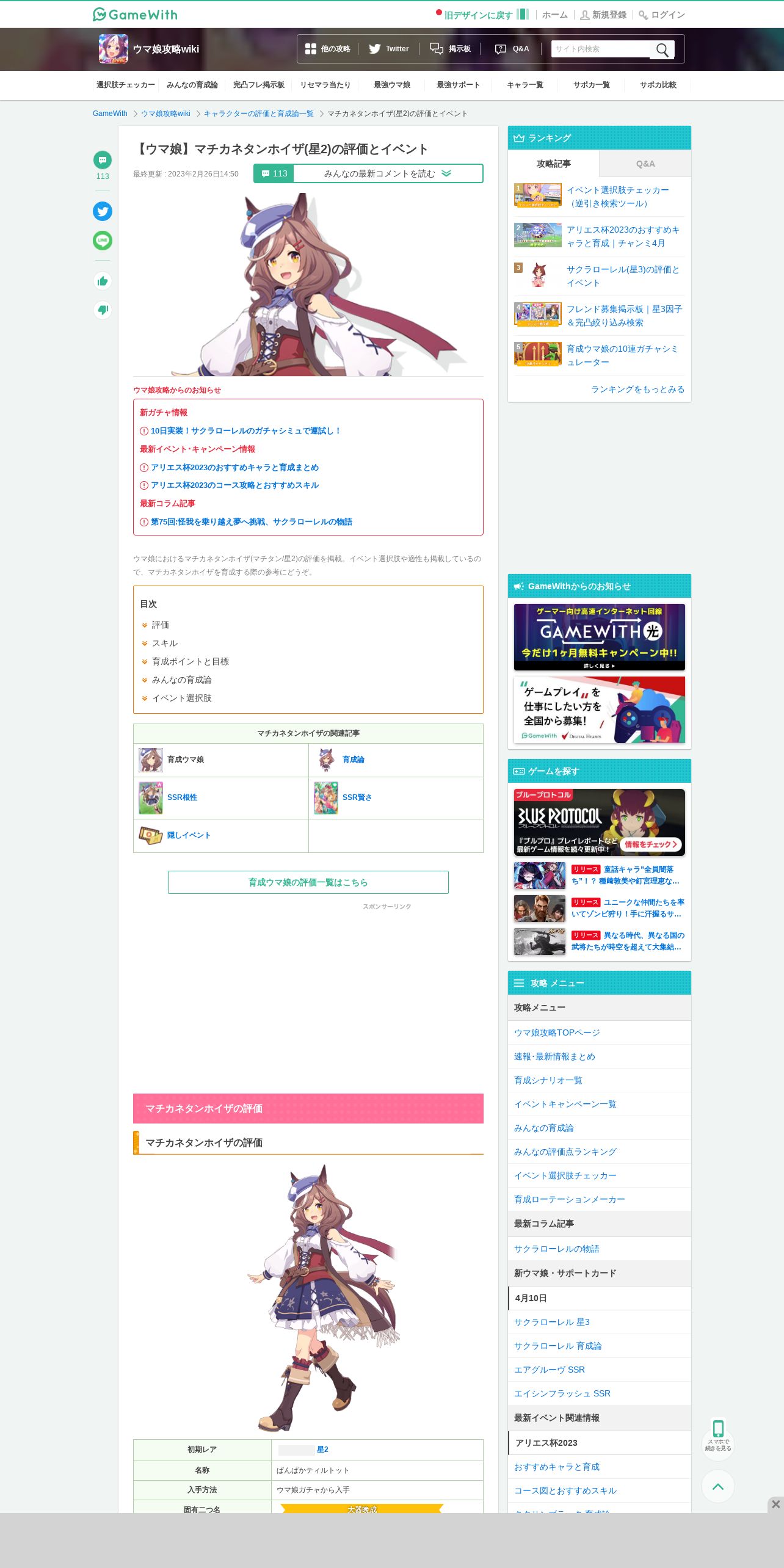The height and width of the screenshot is (1568, 784).
Task: Click キャラクターの評価と育成論一覧 breadcrumb
Action: click(259, 114)
